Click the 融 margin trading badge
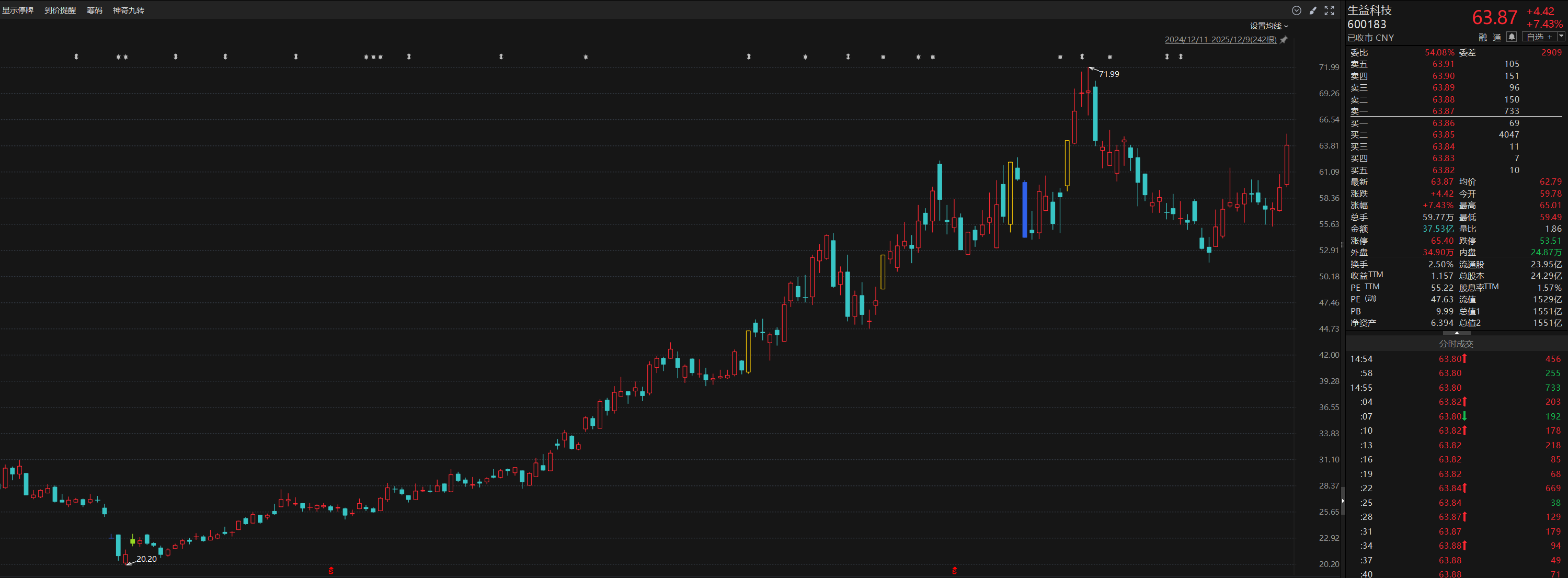Screen dimensions: 1568x578 coord(1483,37)
